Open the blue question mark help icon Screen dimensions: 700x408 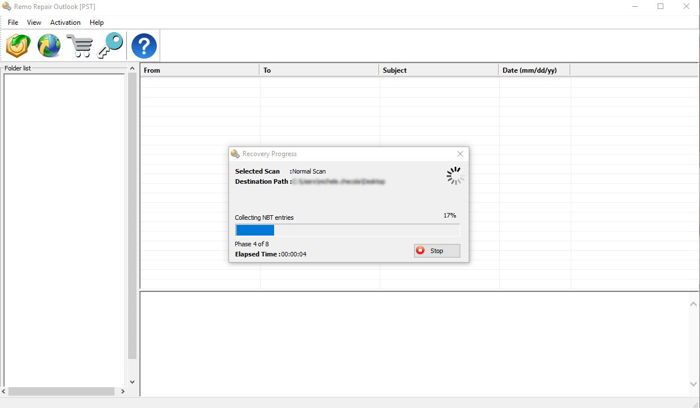[144, 46]
